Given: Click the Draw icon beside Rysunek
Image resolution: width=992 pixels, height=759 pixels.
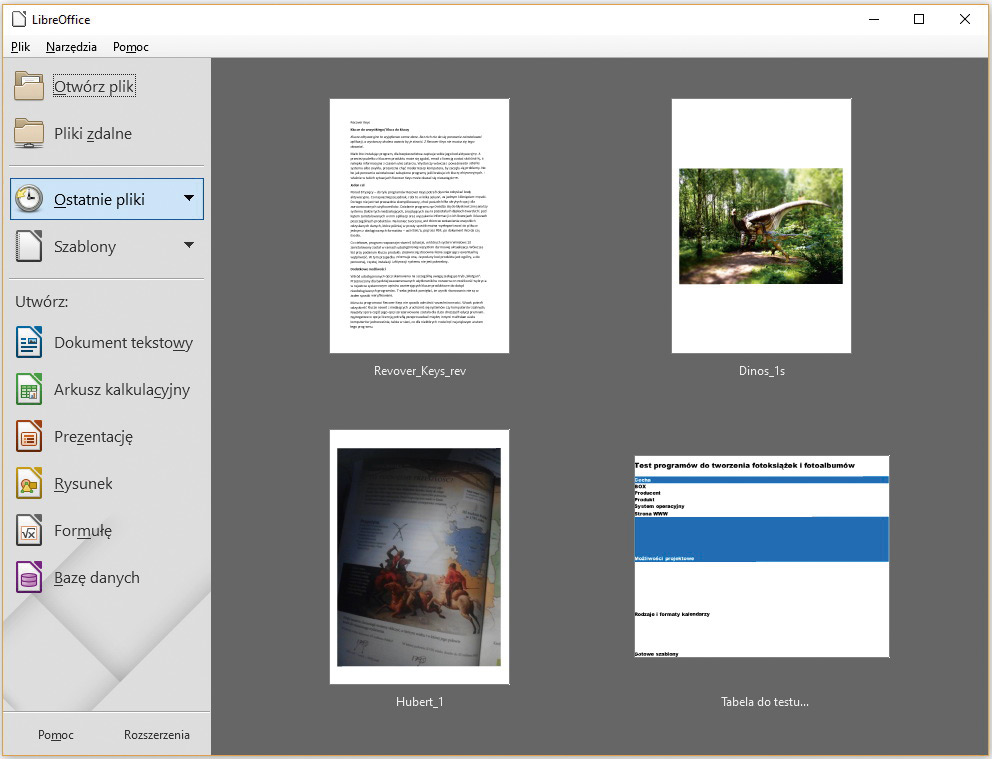Looking at the screenshot, I should pos(29,484).
